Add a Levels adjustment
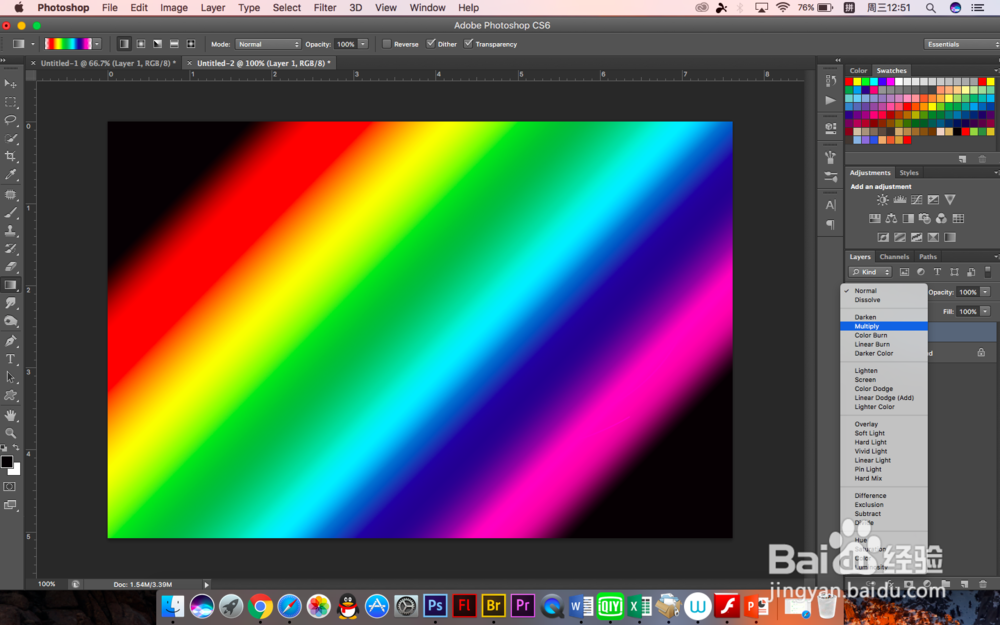The width and height of the screenshot is (1000, 625). pos(899,200)
